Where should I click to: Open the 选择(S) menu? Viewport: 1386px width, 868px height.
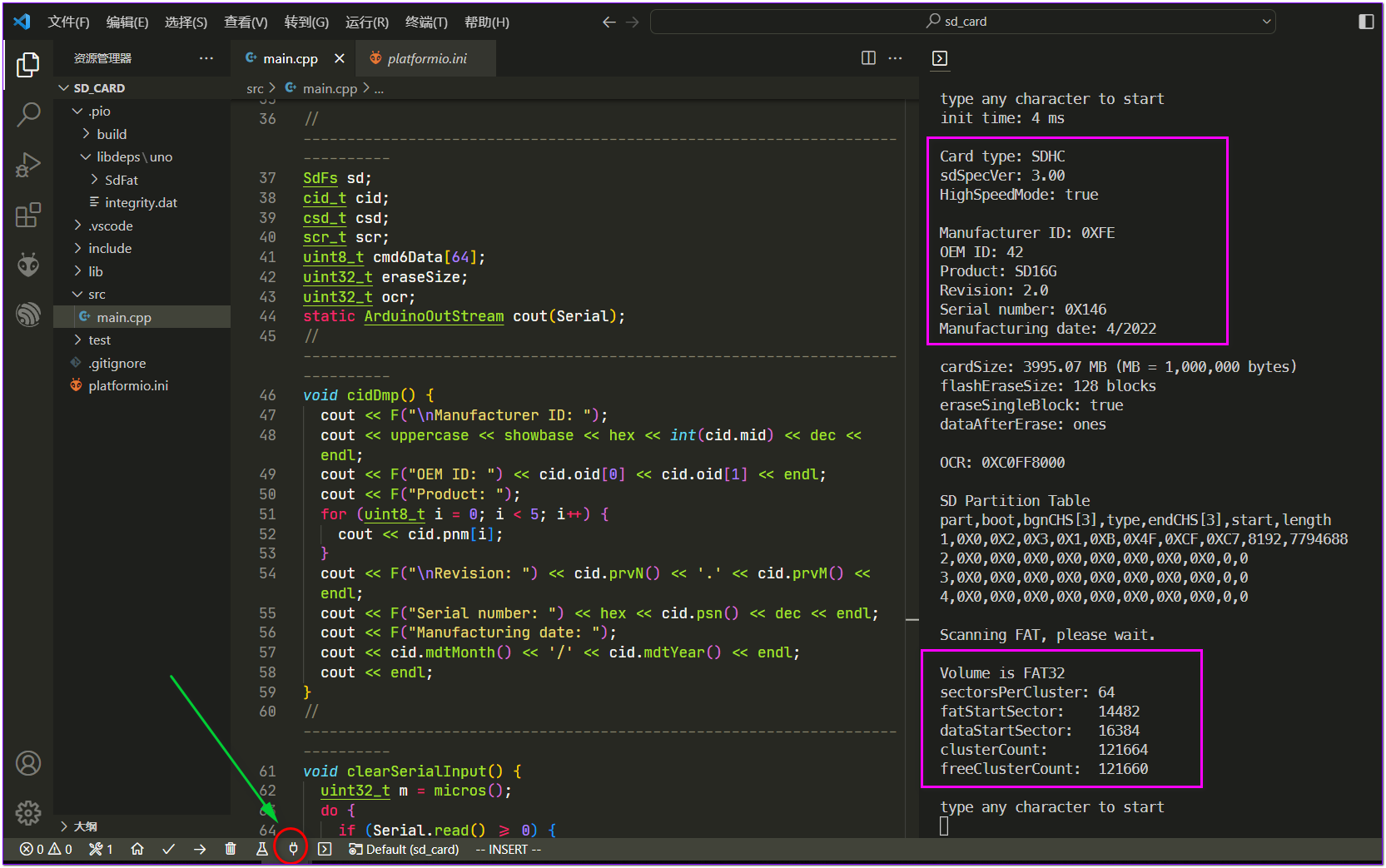click(x=186, y=22)
